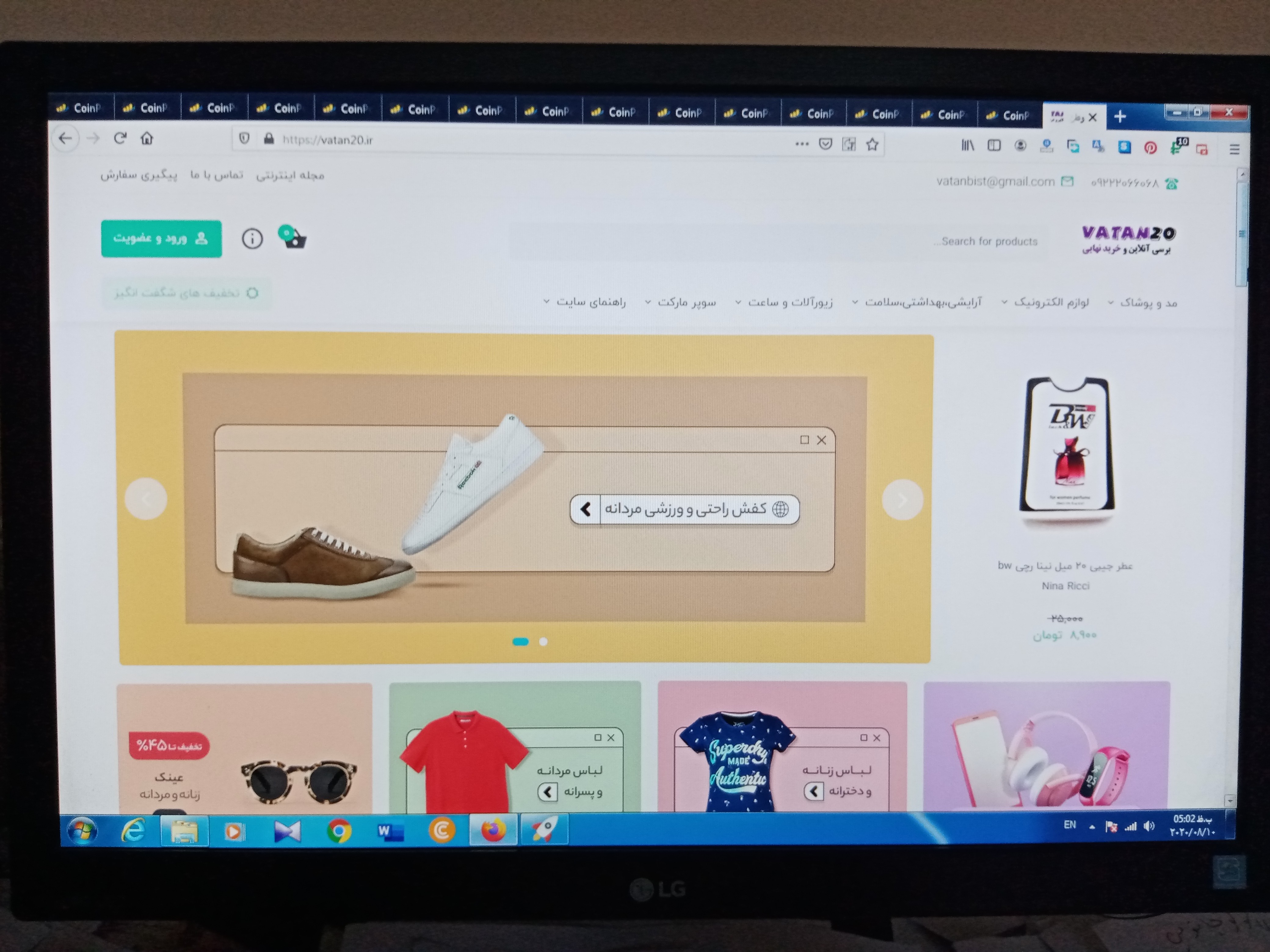Click the volume speaker tray icon

tap(1149, 826)
